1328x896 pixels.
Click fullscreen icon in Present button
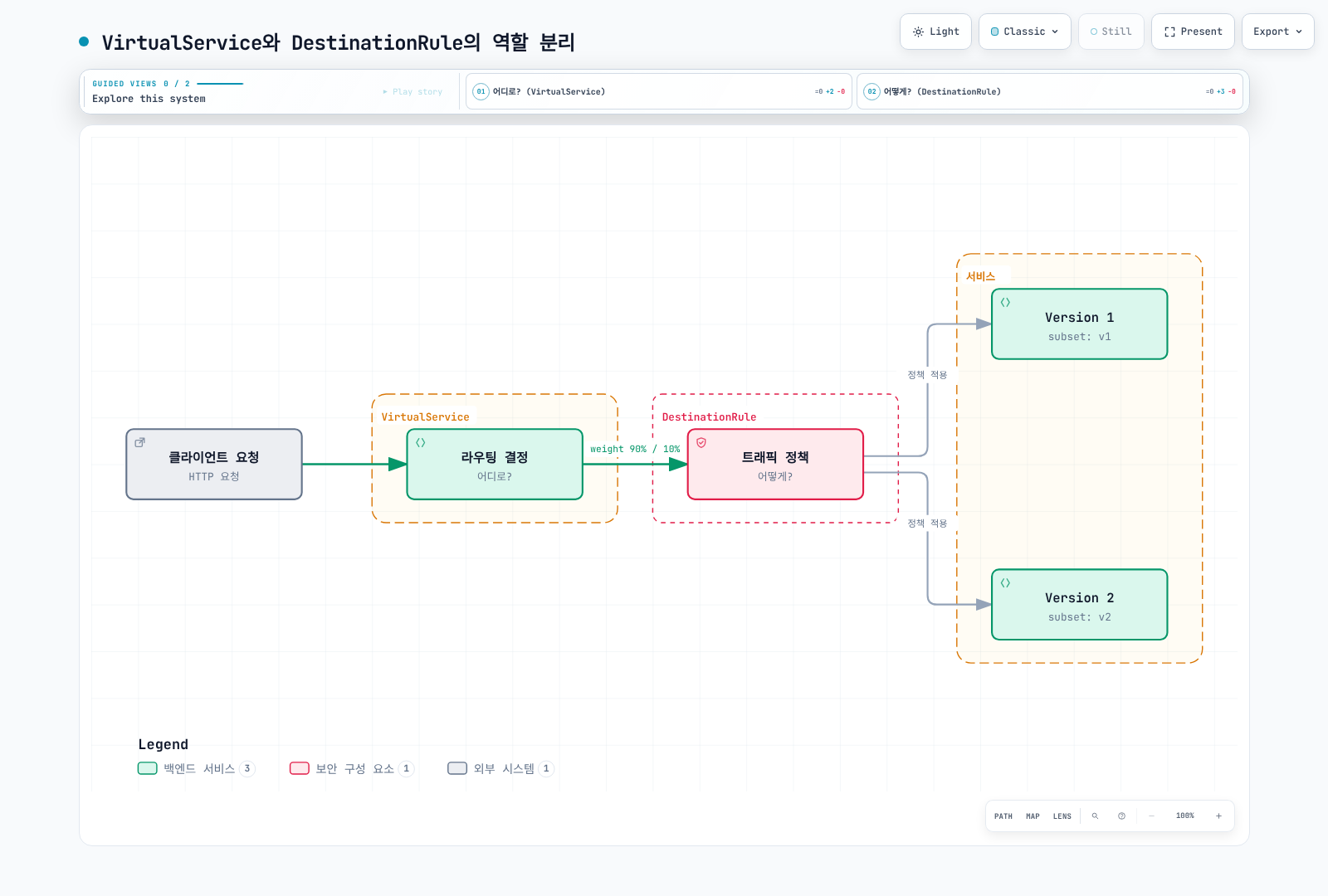tap(1169, 32)
